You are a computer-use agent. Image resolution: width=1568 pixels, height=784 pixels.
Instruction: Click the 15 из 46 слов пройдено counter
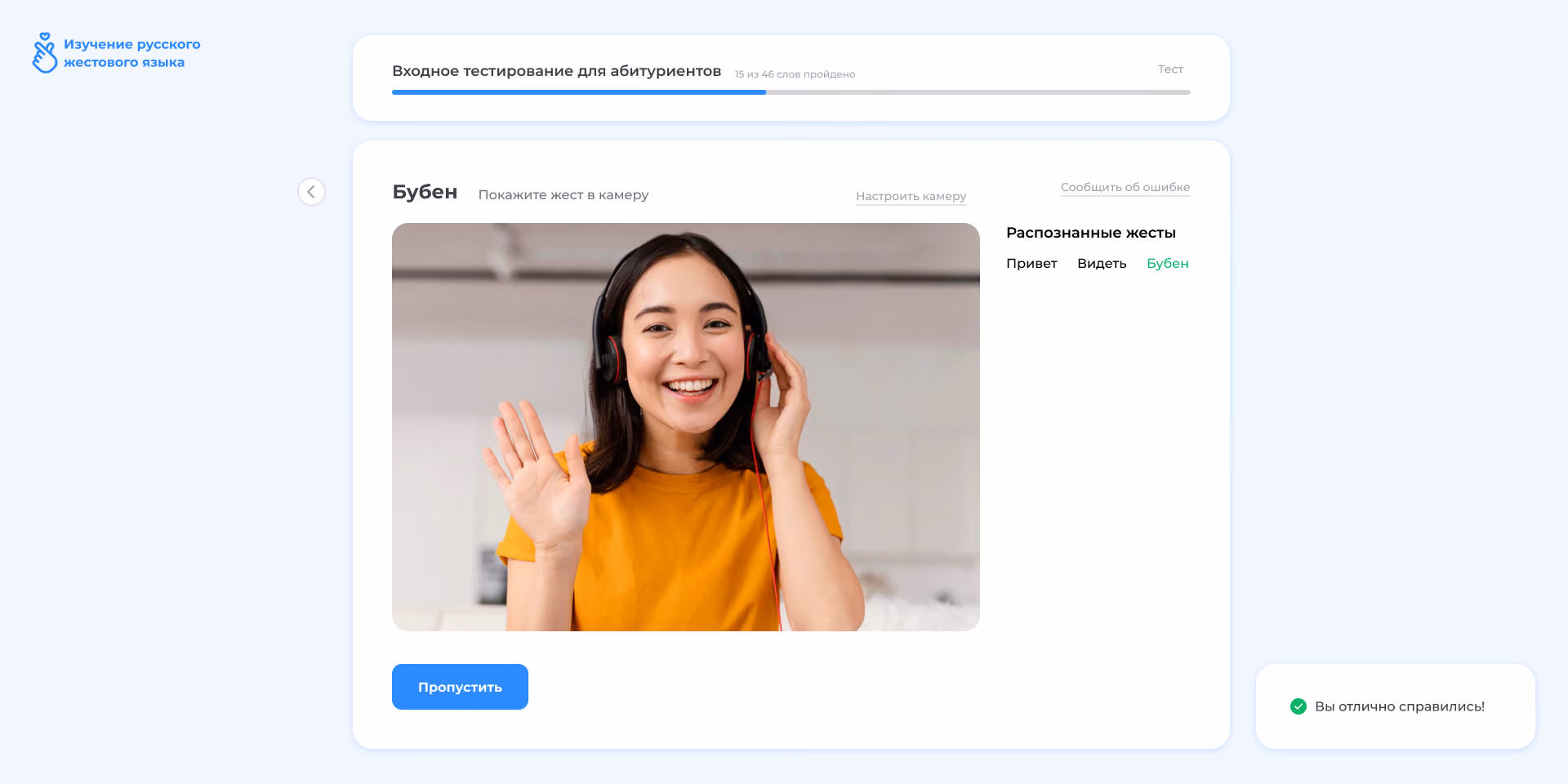(x=795, y=74)
